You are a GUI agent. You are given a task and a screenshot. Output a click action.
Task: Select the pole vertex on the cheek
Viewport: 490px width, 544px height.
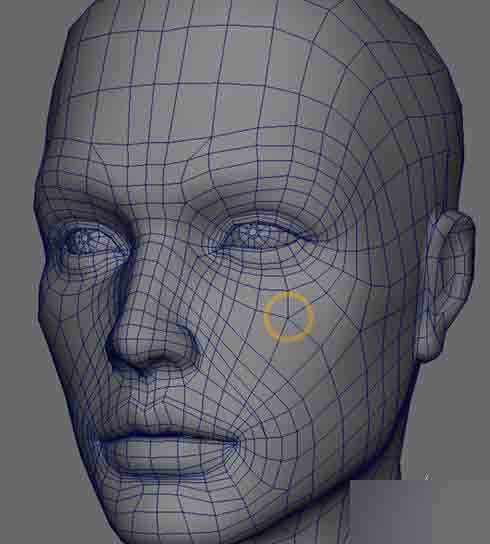coord(288,318)
